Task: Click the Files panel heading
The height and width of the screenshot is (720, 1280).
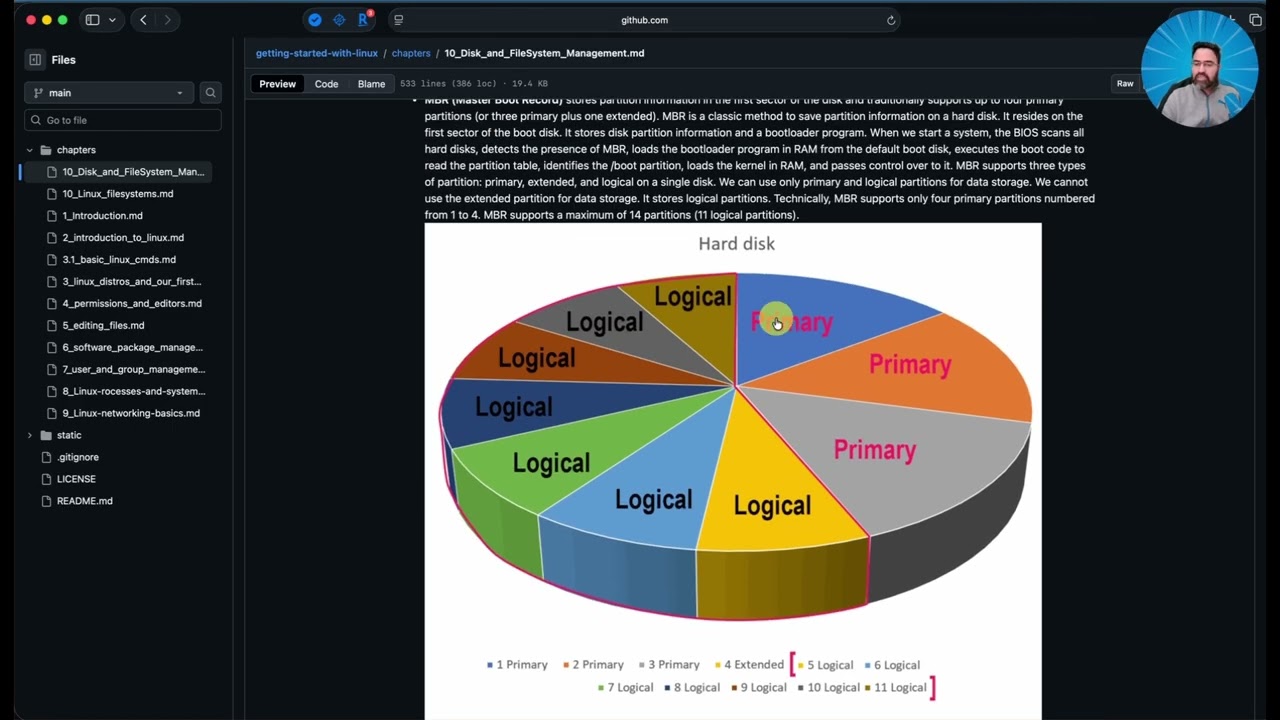Action: click(x=63, y=60)
